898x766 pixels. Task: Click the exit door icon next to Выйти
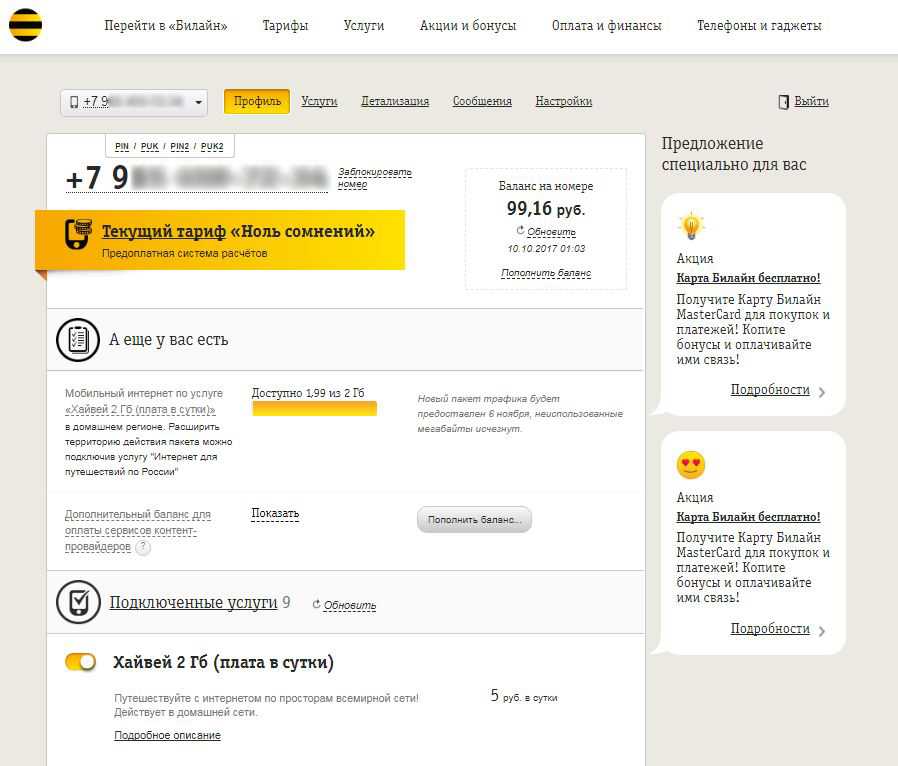click(784, 101)
